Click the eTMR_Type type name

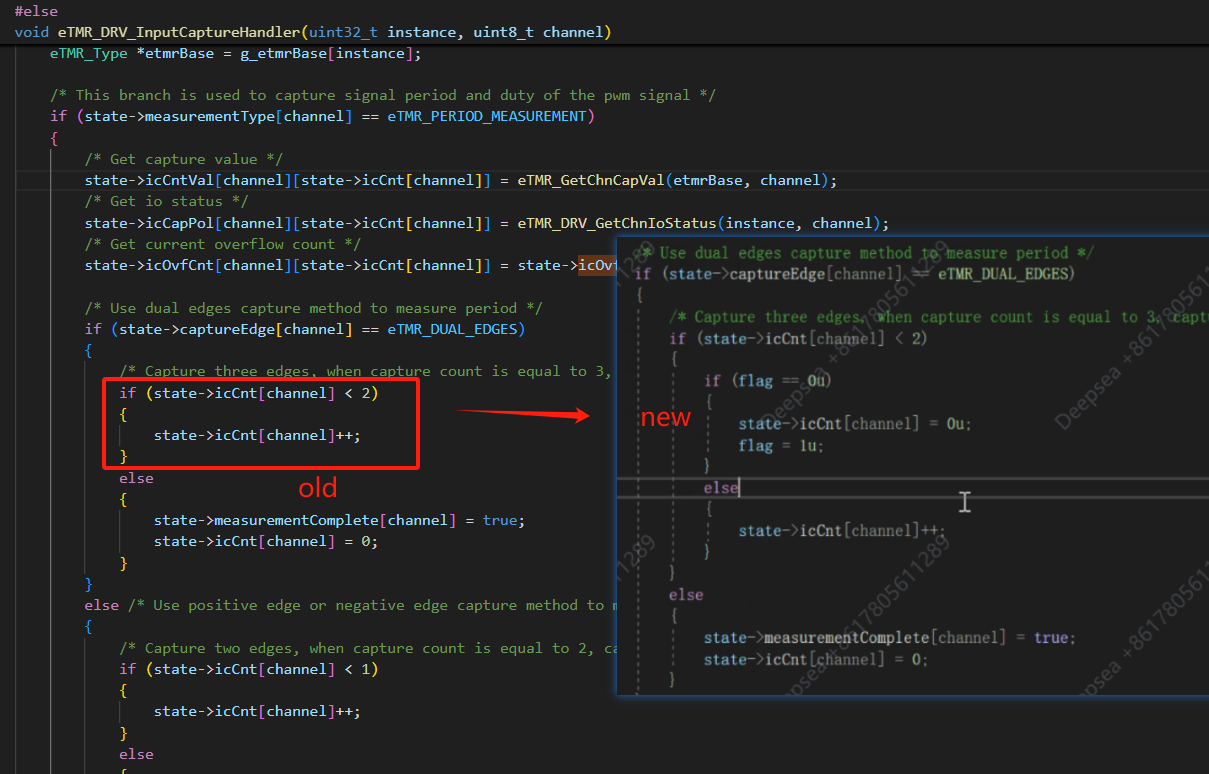88,53
